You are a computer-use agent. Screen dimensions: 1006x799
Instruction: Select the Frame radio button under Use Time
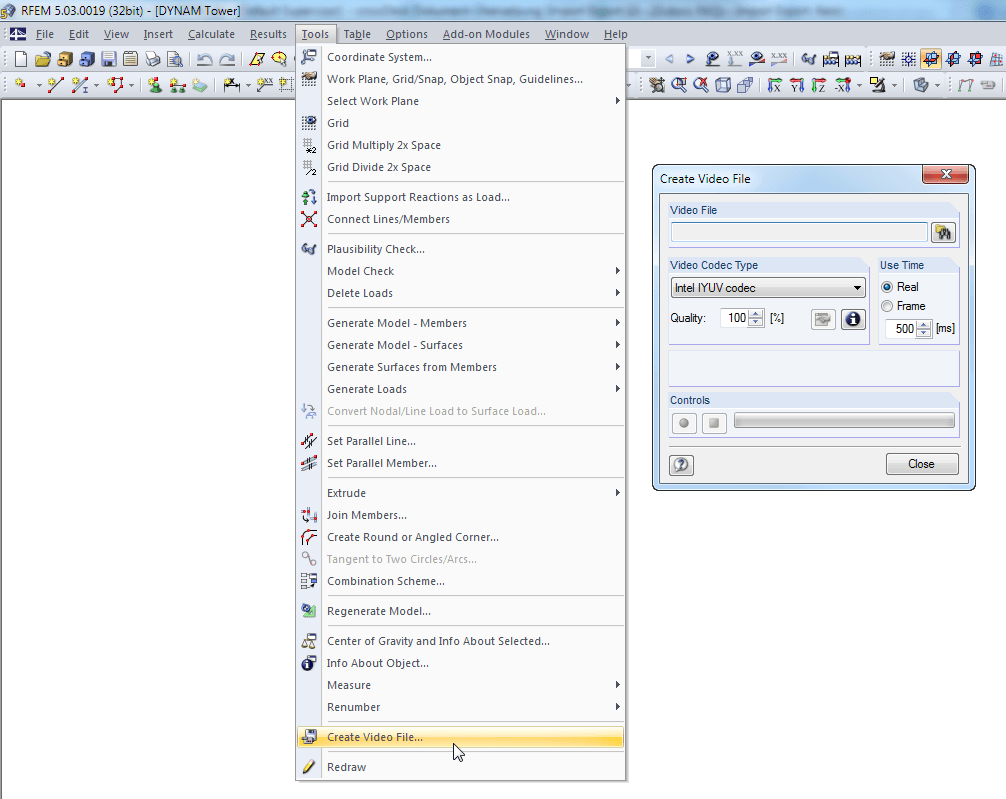[888, 304]
